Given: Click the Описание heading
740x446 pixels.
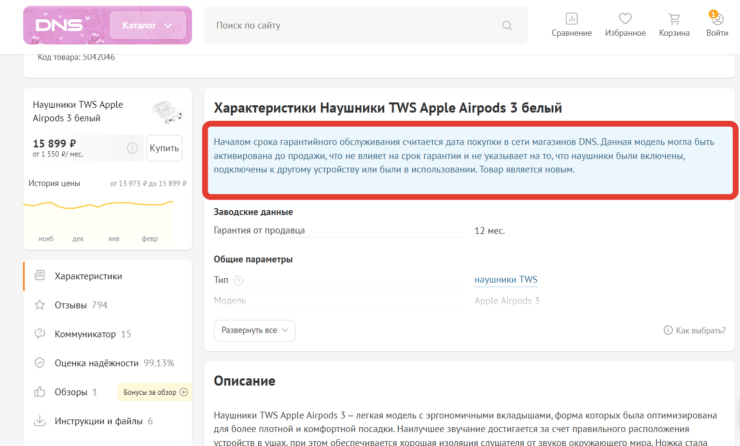Looking at the screenshot, I should click(244, 381).
